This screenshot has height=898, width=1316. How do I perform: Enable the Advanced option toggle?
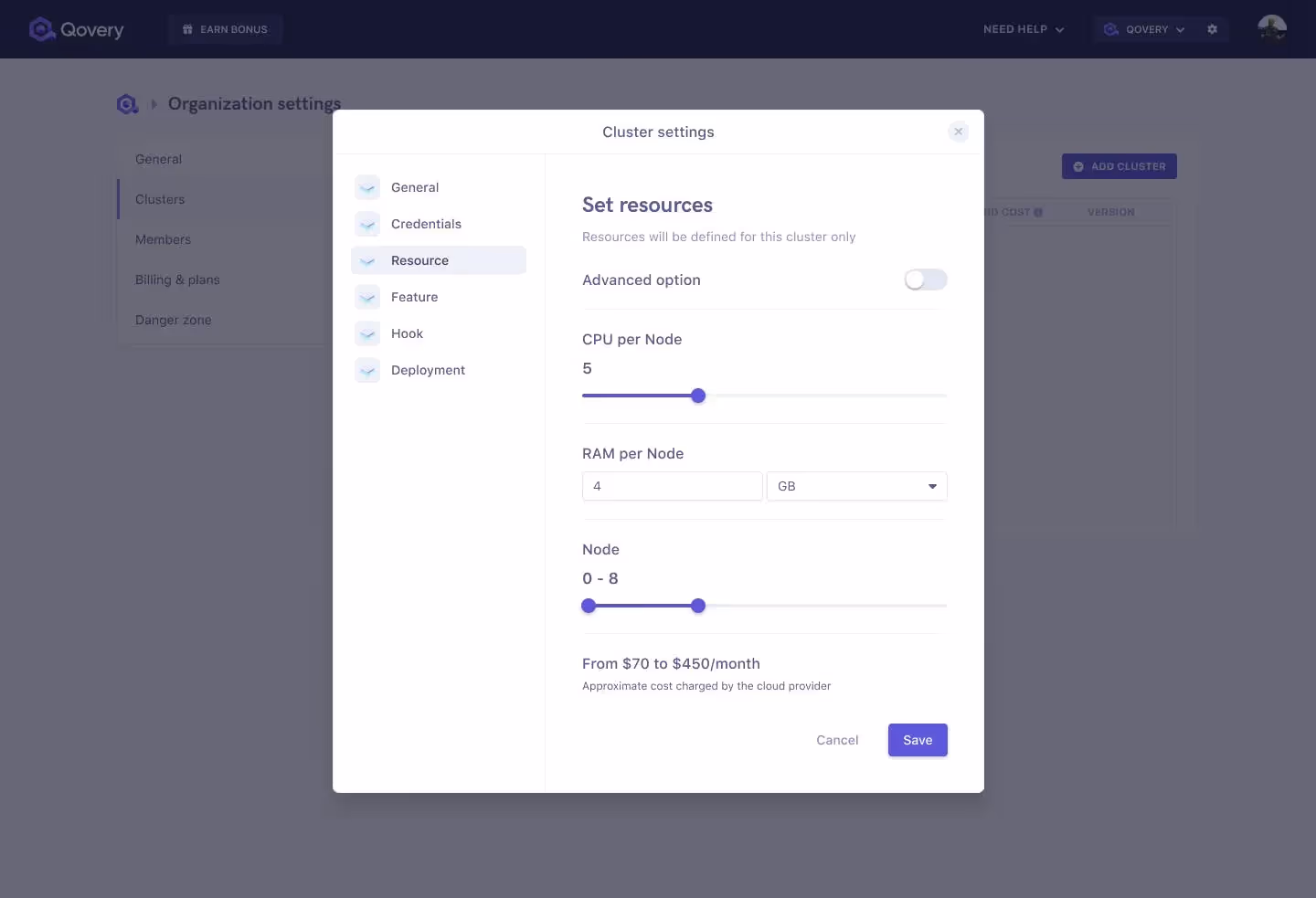point(925,280)
